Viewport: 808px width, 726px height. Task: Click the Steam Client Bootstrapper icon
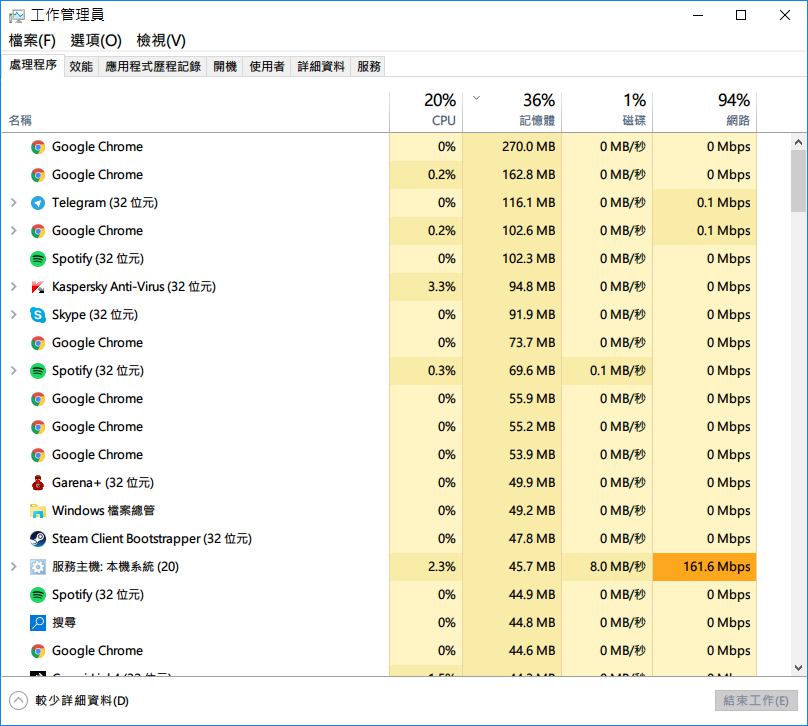pos(38,539)
